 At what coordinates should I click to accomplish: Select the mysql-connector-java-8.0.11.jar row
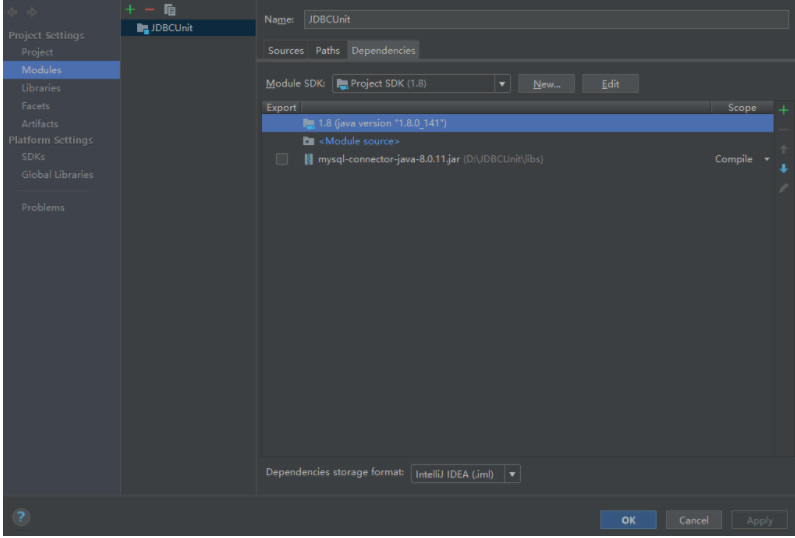[x=518, y=159]
